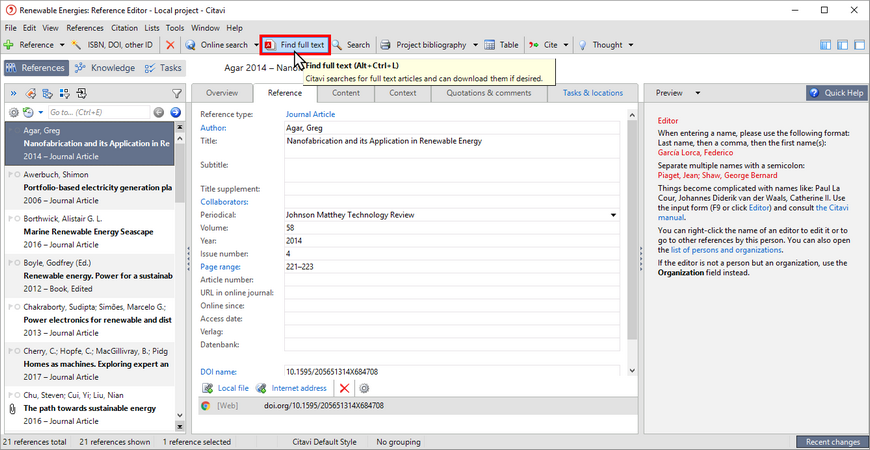Open the Reference dropdown arrow in toolbar
870x450 pixels.
click(x=62, y=45)
